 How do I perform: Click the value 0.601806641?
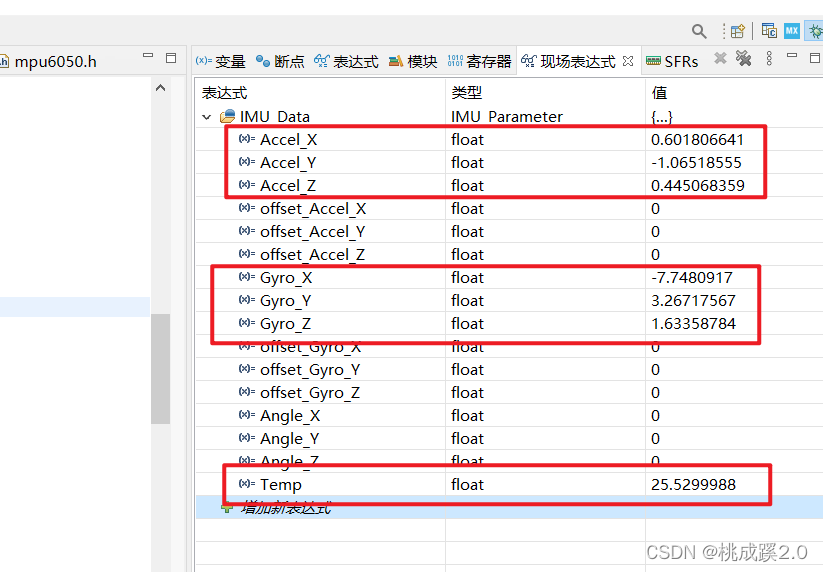698,140
